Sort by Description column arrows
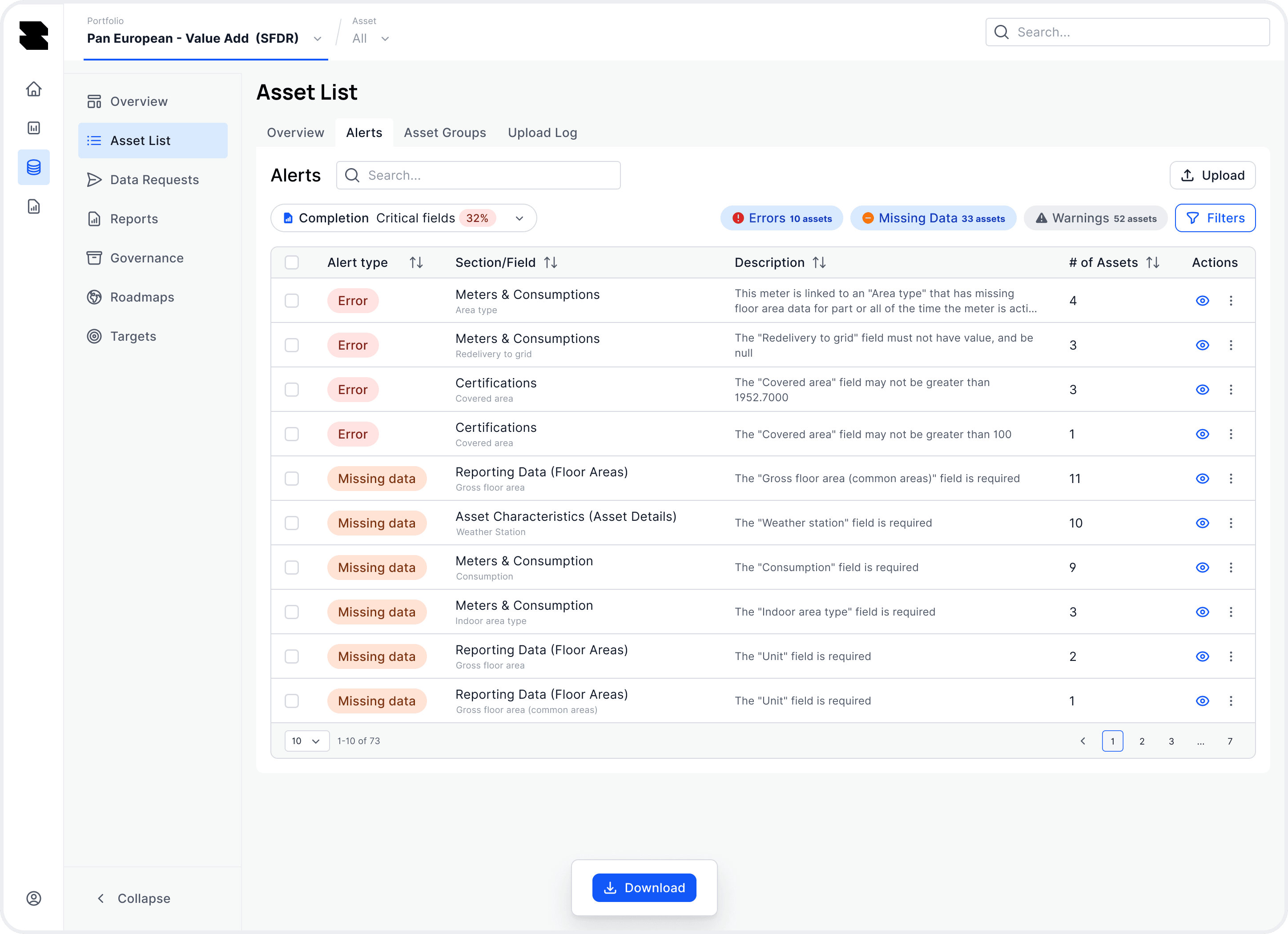Screen dimensions: 1288x934 (819, 262)
